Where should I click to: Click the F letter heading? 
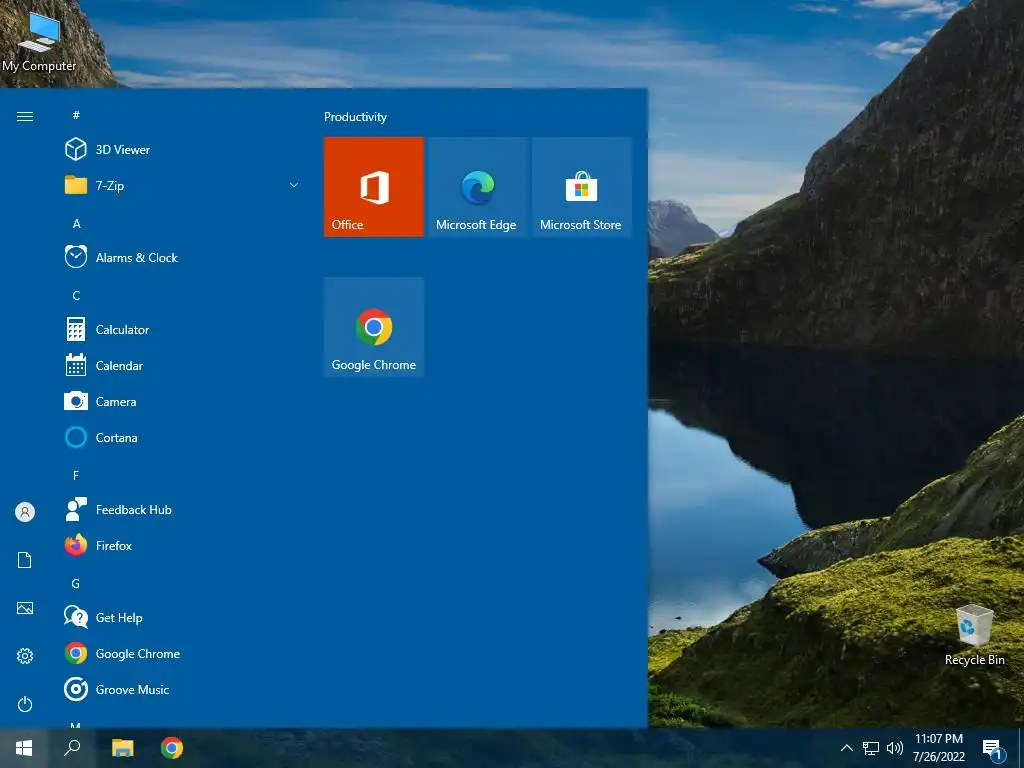(76, 475)
